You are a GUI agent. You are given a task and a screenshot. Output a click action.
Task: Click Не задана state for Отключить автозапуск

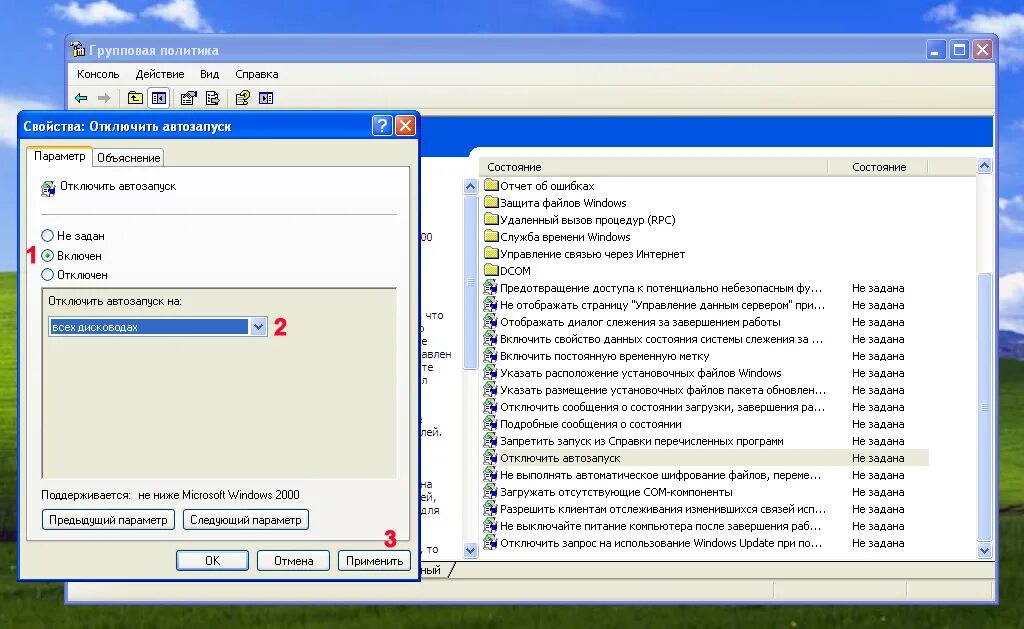point(878,458)
